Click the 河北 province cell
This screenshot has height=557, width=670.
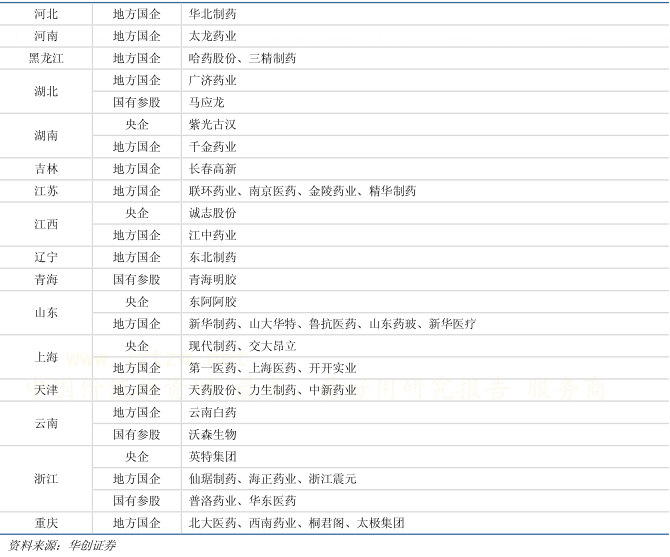tap(46, 14)
